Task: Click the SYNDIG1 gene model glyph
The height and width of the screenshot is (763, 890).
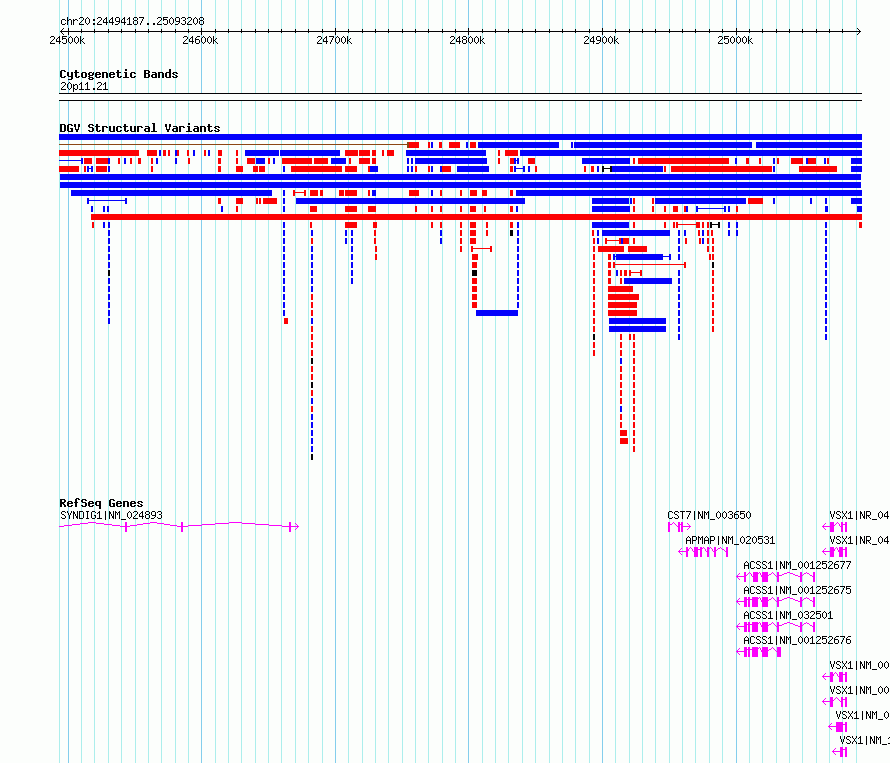Action: pyautogui.click(x=179, y=526)
